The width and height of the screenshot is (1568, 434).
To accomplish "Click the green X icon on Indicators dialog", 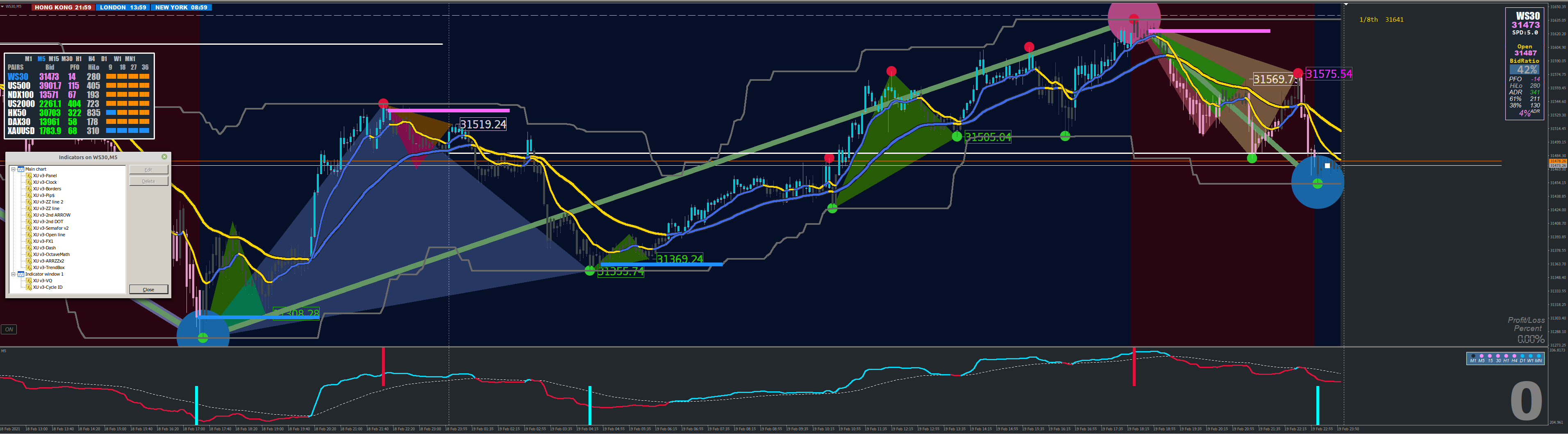I will (x=164, y=157).
